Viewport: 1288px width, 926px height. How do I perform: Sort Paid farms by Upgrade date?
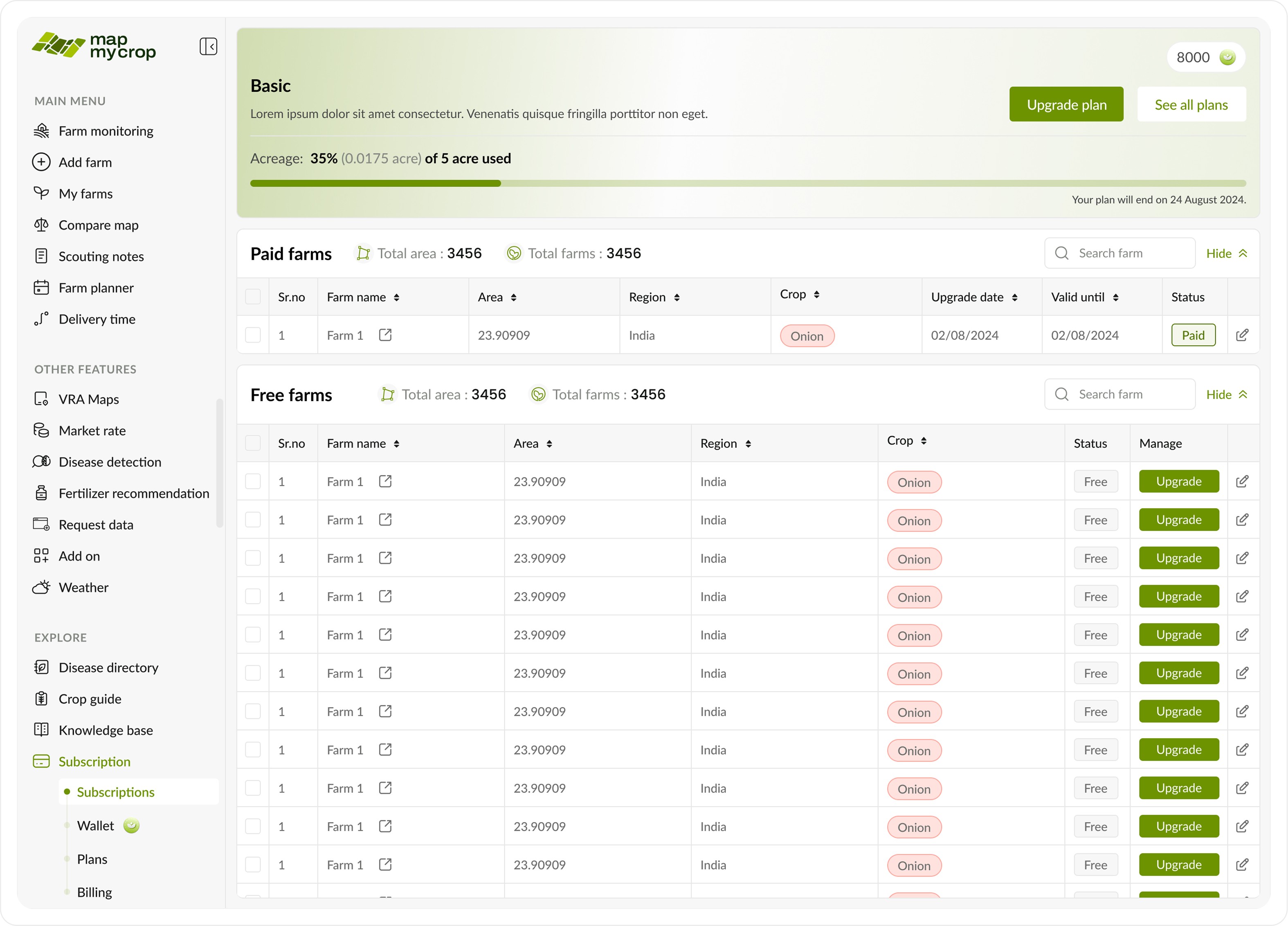tap(1014, 297)
